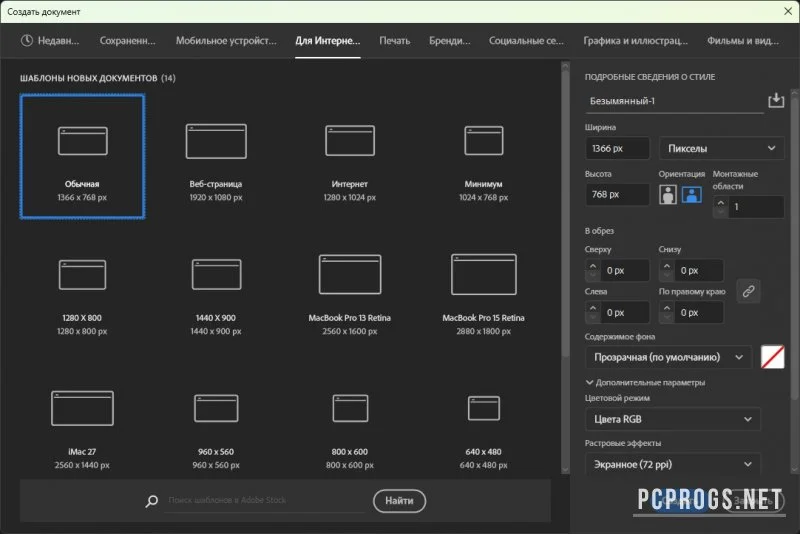The width and height of the screenshot is (800, 534).
Task: Click the Adobe Stock template search field
Action: [265, 500]
